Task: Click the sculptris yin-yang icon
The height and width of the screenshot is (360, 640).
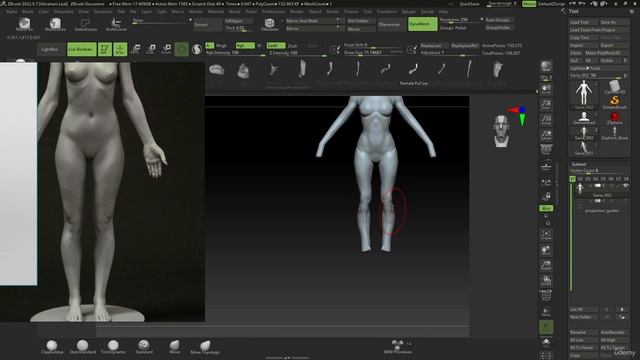Action: (x=197, y=49)
